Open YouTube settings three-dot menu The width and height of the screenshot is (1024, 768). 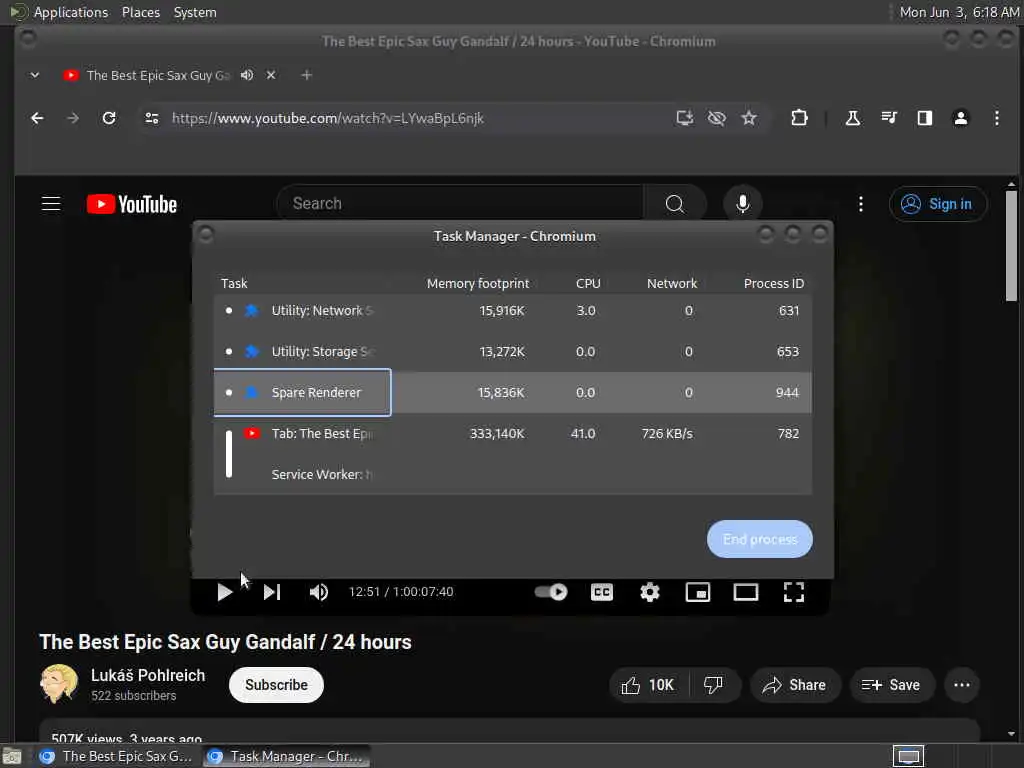coord(861,204)
